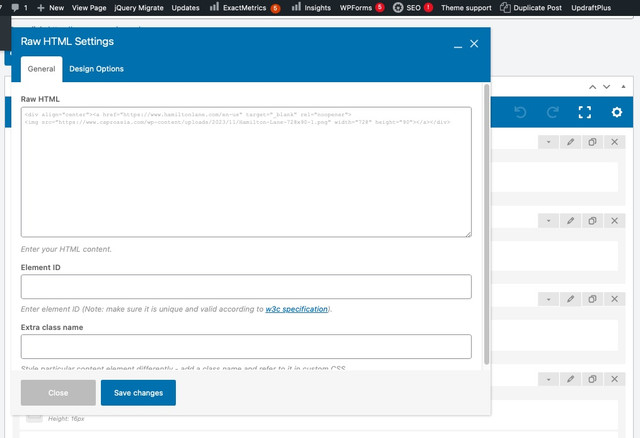
Task: Open jQuery Migrate admin bar item
Action: point(139,7)
